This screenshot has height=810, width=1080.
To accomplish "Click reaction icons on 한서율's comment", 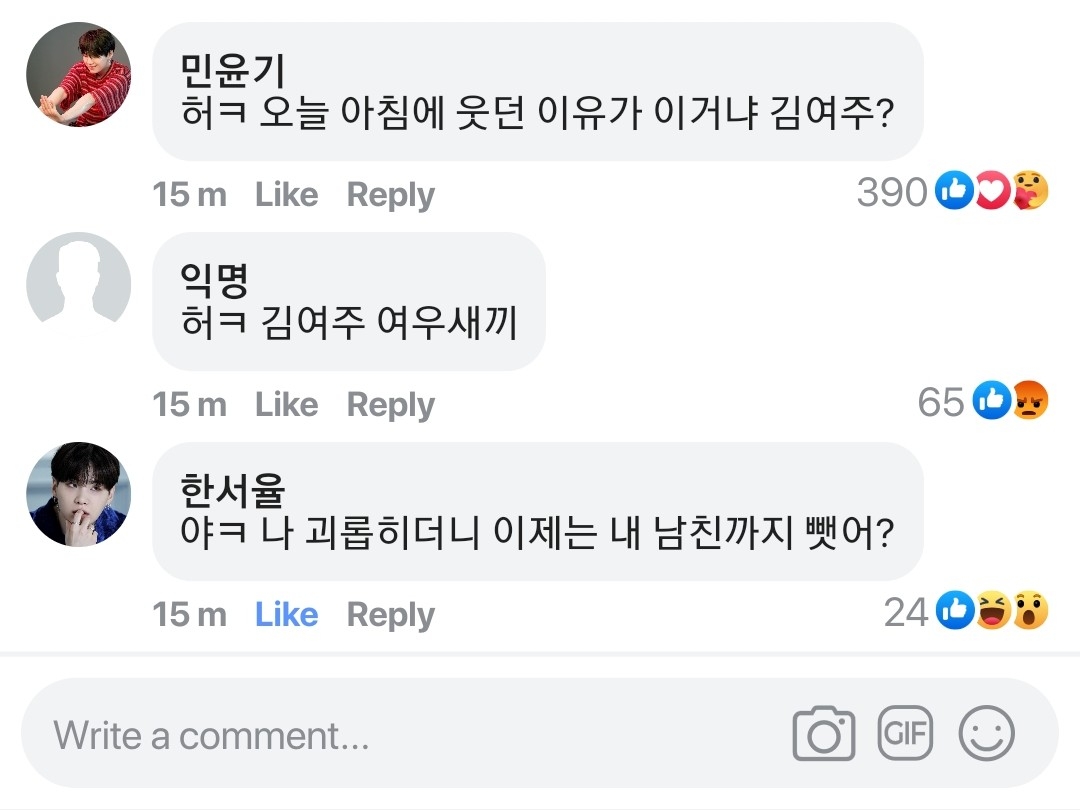I will coord(992,611).
